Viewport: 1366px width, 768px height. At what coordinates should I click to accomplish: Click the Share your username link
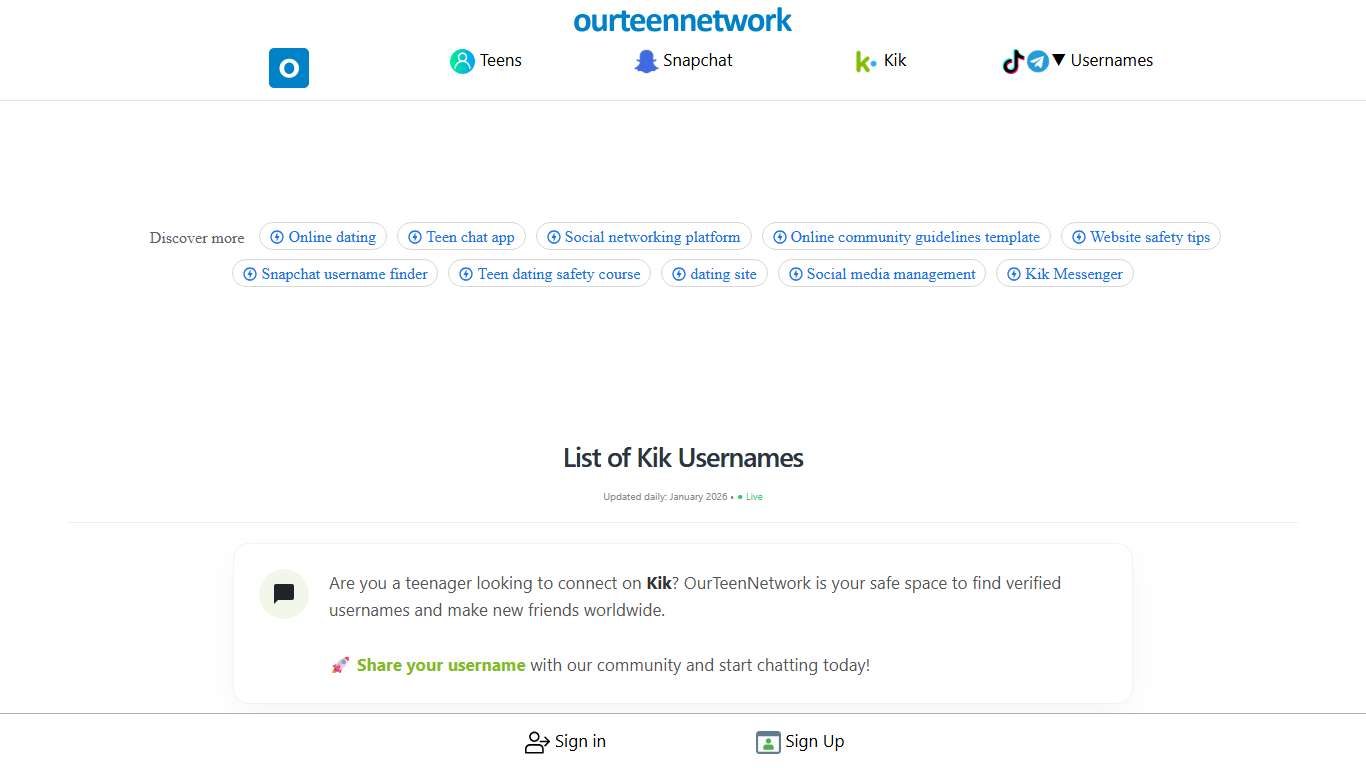click(x=441, y=665)
